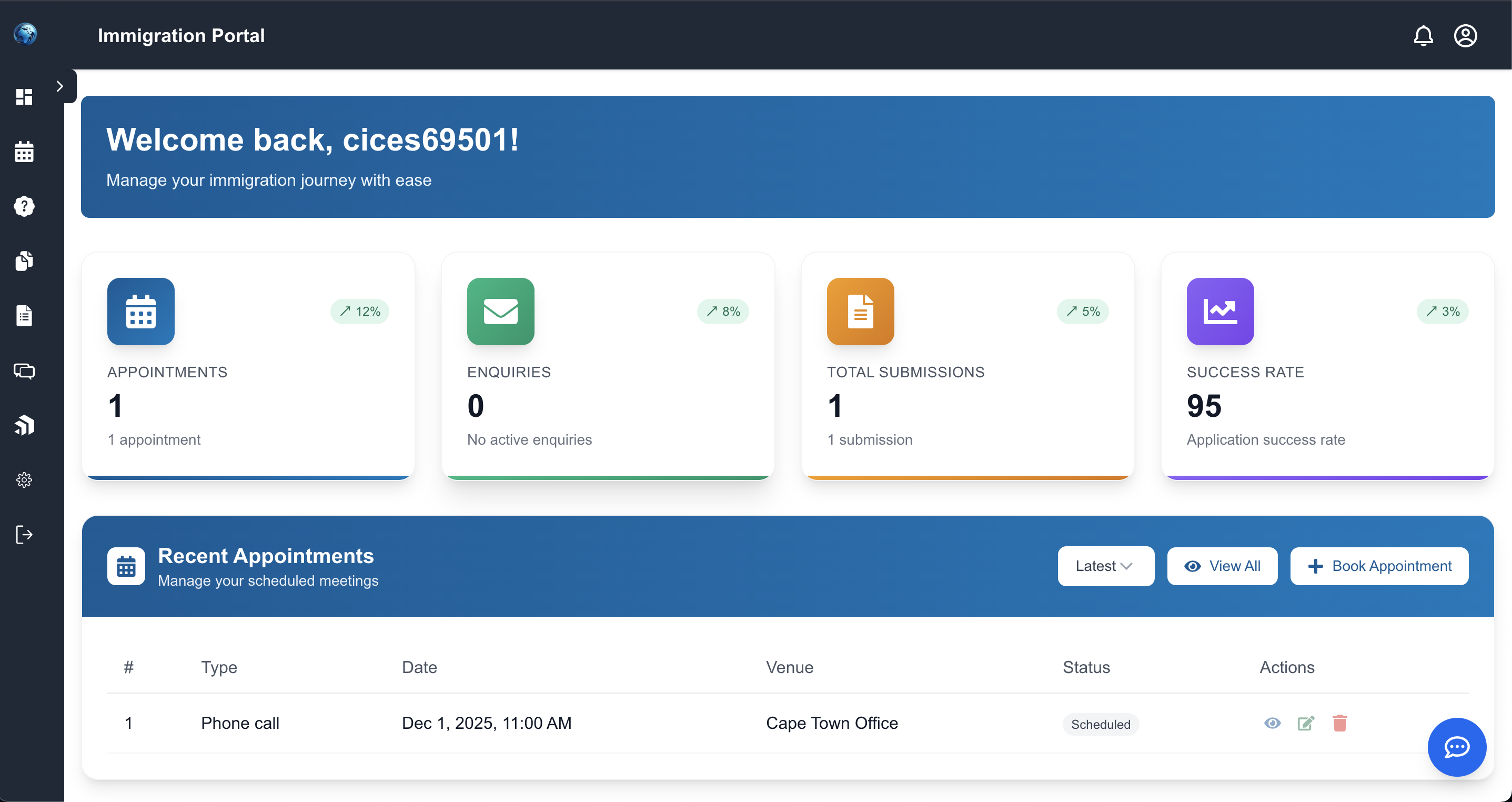The width and height of the screenshot is (1512, 802).
Task: Click the Book Appointment button
Action: point(1379,565)
